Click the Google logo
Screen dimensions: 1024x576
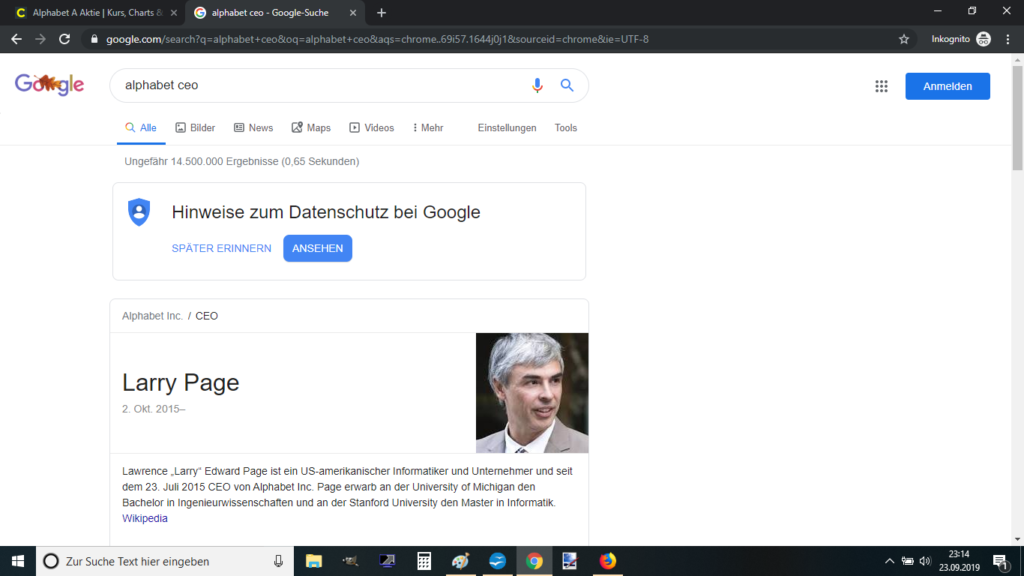(49, 85)
